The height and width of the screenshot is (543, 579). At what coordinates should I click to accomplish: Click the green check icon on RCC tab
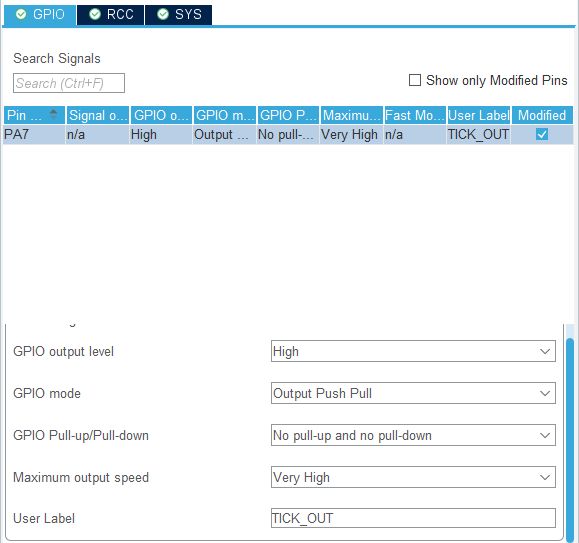[x=95, y=14]
